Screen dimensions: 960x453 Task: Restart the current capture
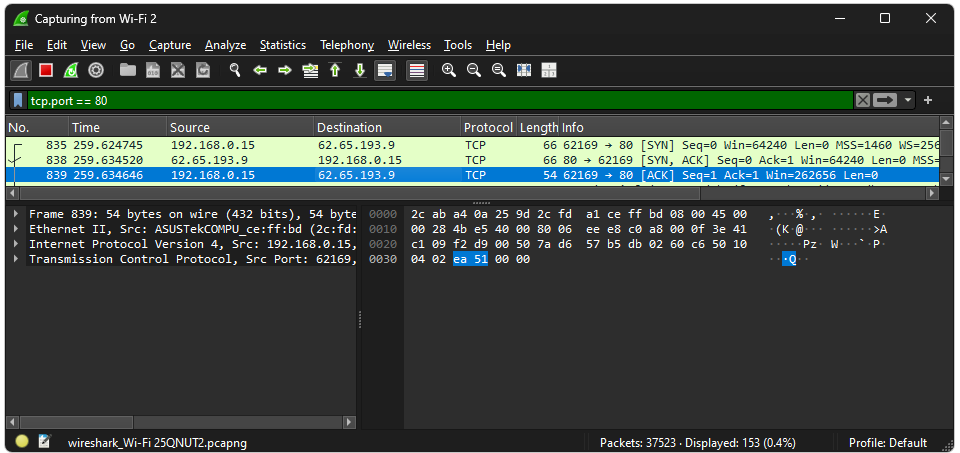coord(71,70)
